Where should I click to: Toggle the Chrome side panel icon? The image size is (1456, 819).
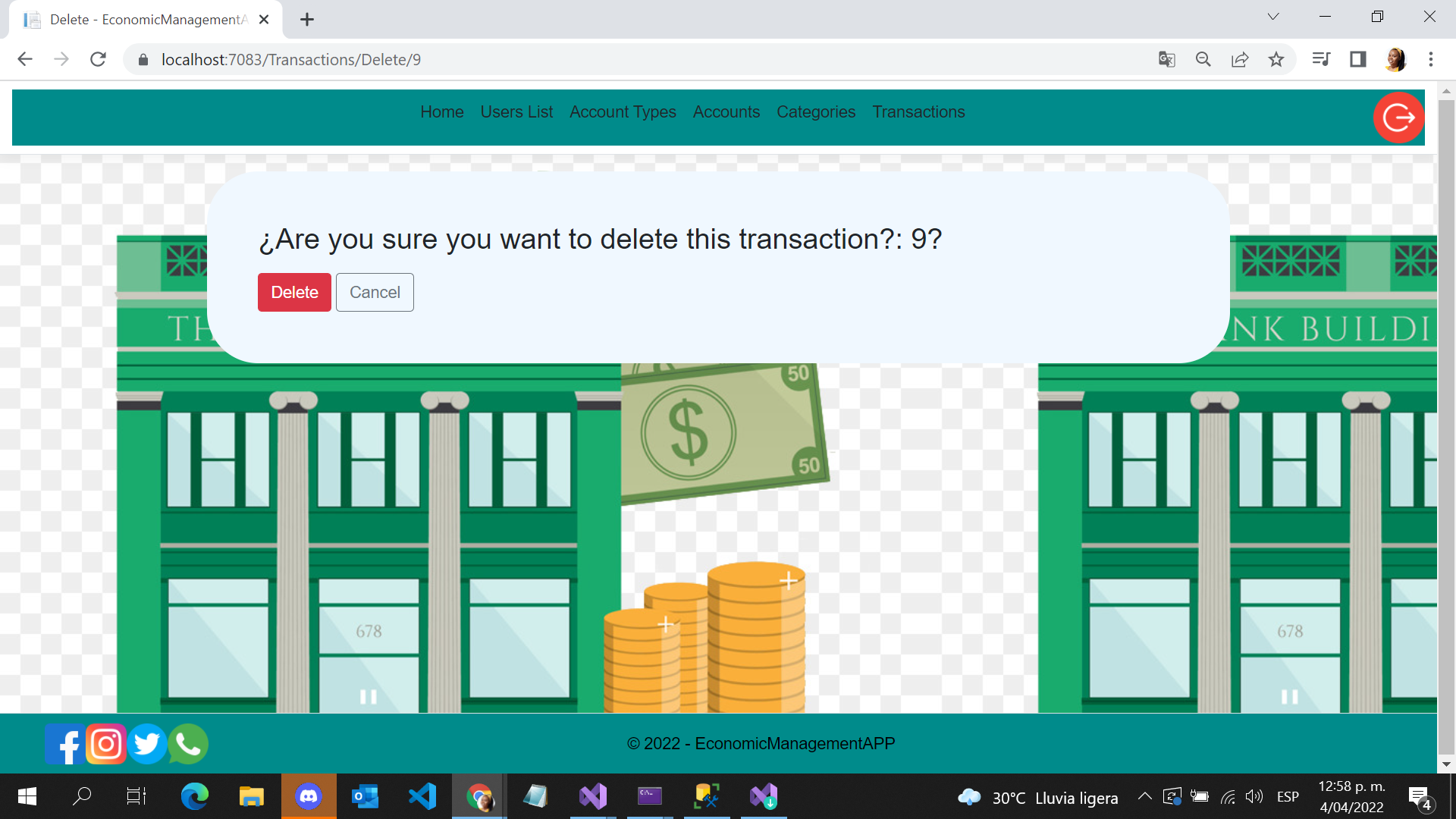[1358, 59]
